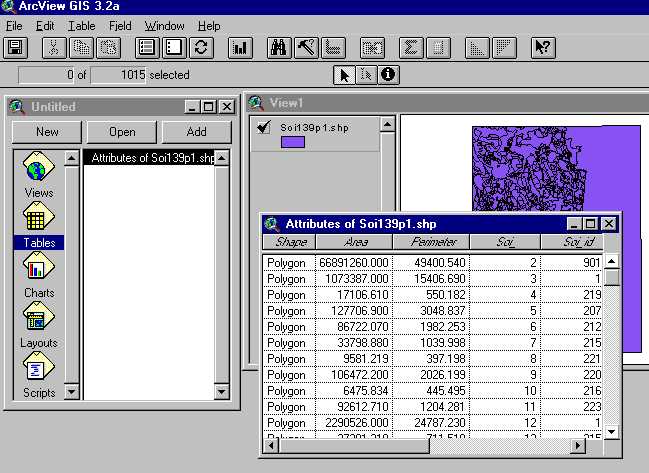Click the Soi139p1.shp purple legend swatch

[x=293, y=142]
